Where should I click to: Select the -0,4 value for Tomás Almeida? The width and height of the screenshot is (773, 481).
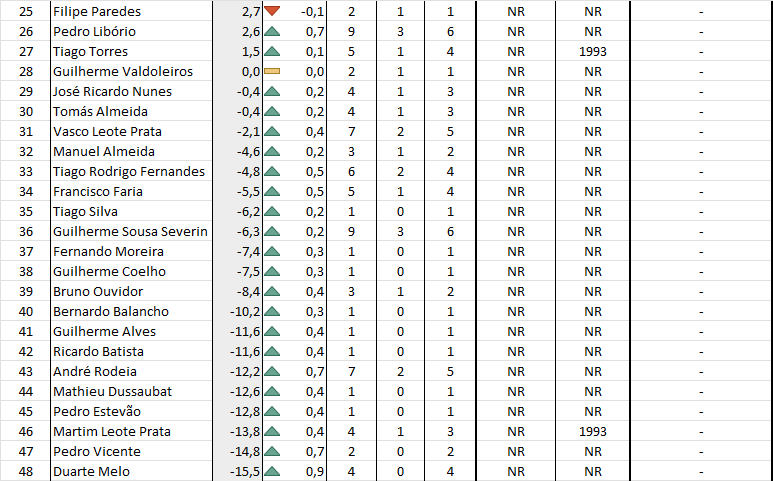pyautogui.click(x=248, y=112)
